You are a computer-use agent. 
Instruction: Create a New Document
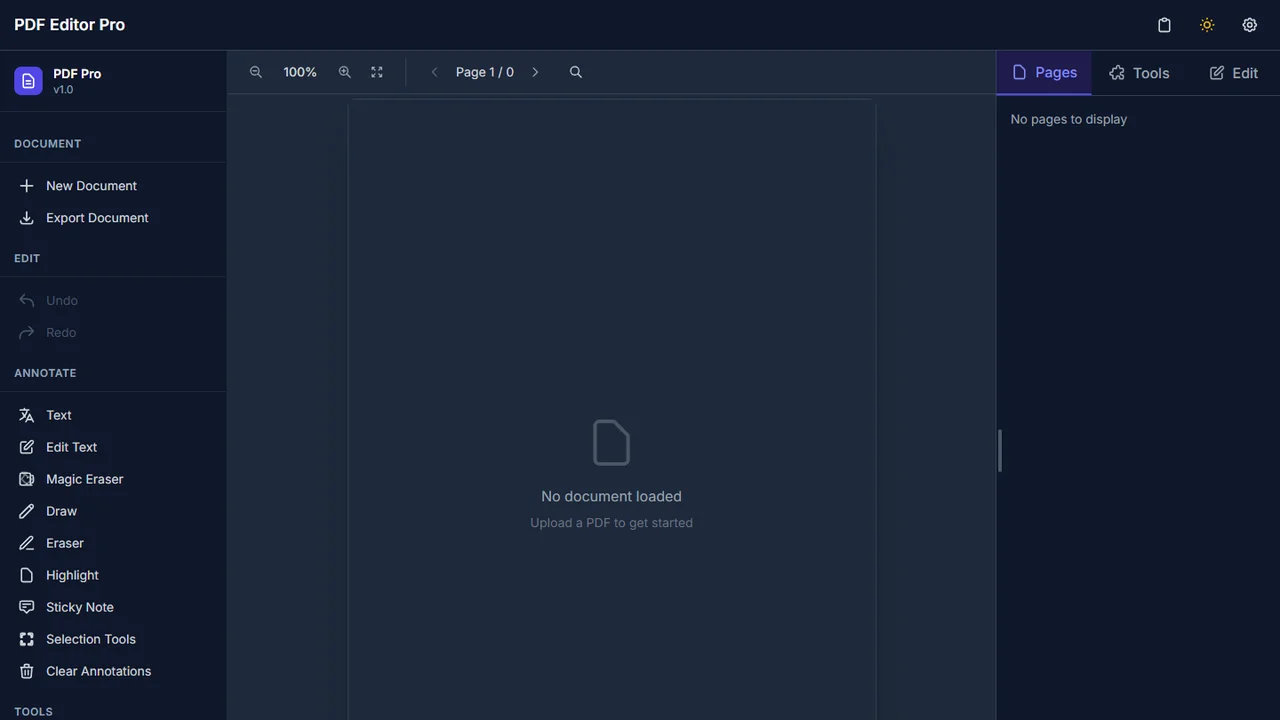(x=113, y=186)
